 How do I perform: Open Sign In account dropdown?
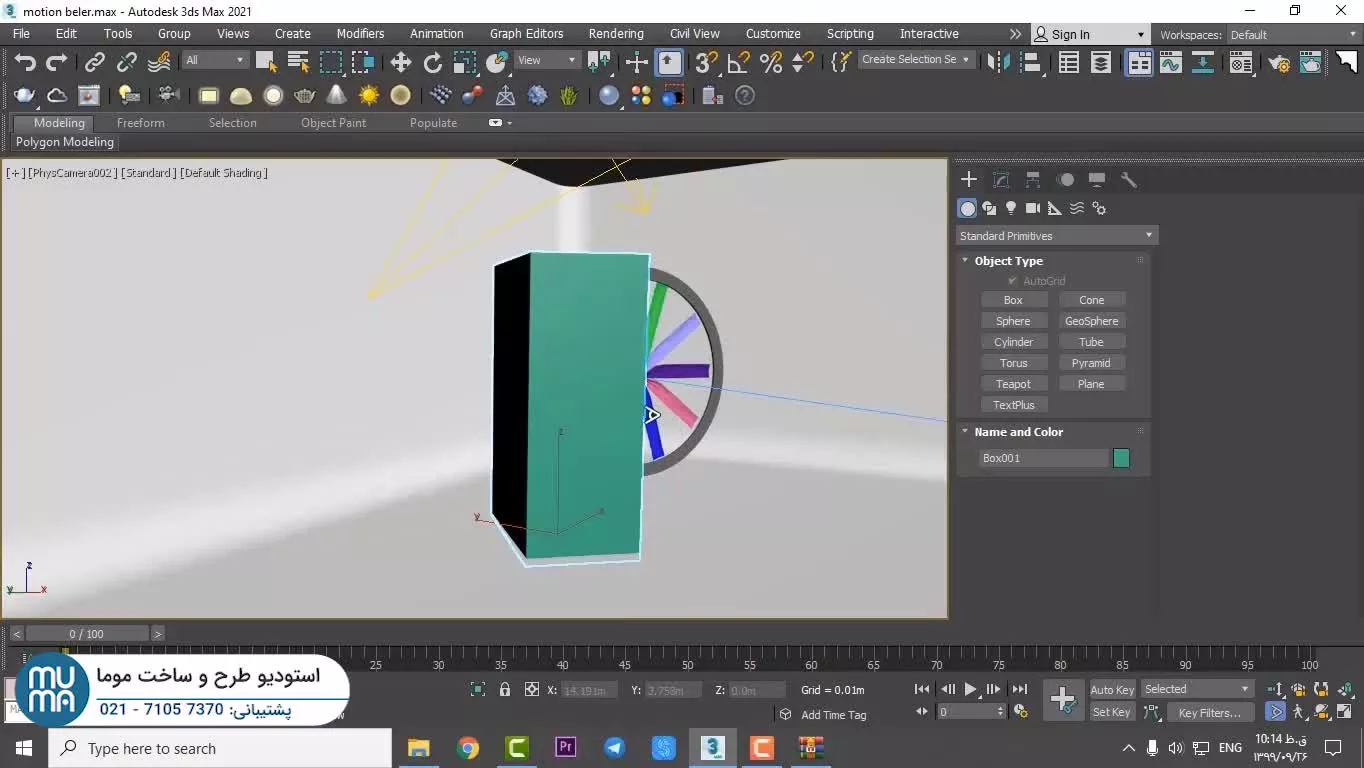coord(1090,35)
